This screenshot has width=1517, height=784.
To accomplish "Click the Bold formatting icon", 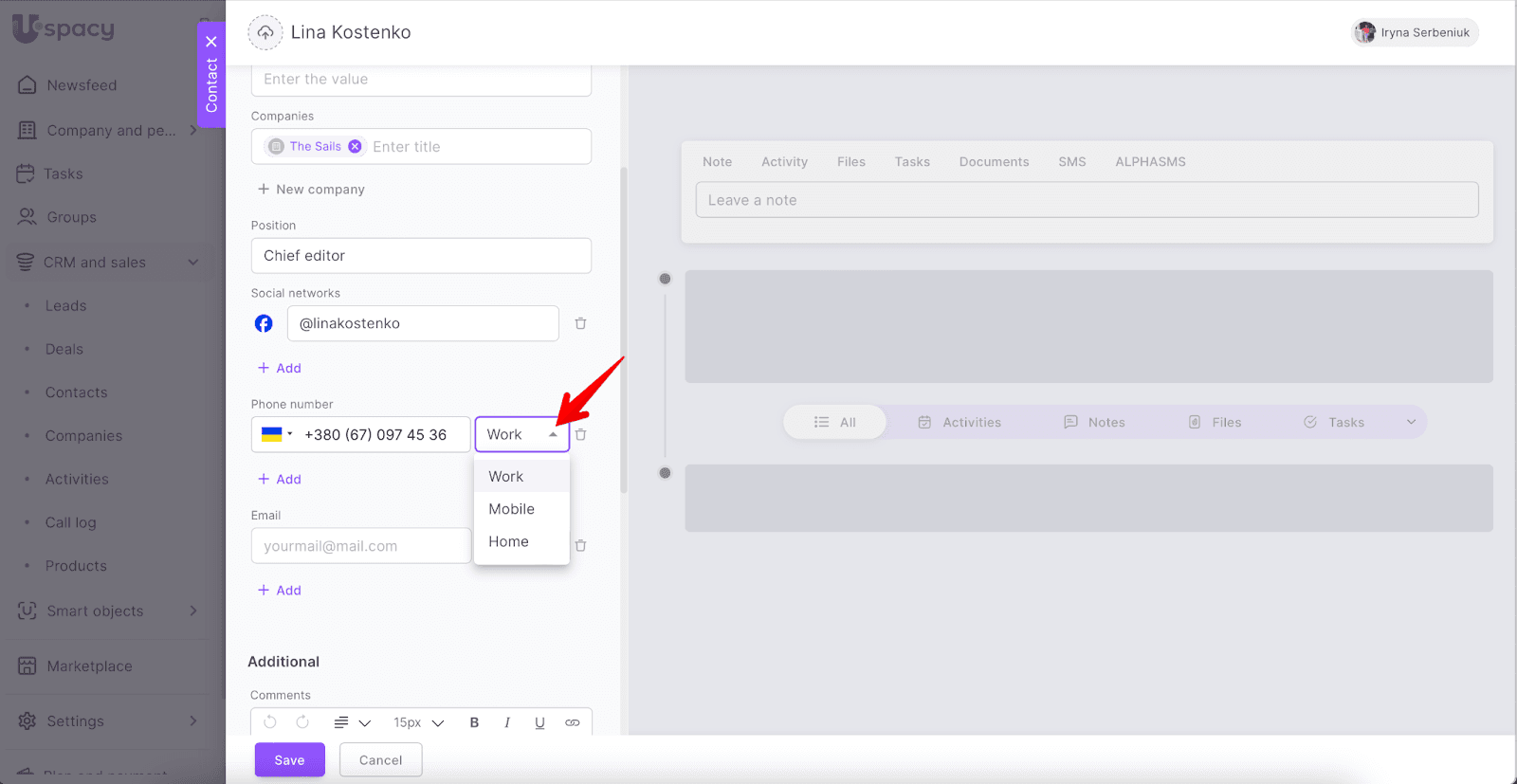I will 474,722.
